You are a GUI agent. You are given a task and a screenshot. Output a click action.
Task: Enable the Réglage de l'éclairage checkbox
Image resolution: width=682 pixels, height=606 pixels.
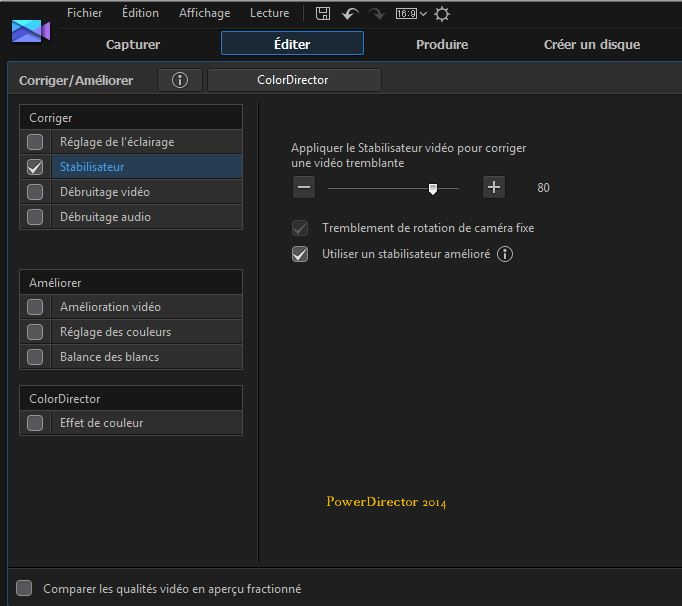35,142
